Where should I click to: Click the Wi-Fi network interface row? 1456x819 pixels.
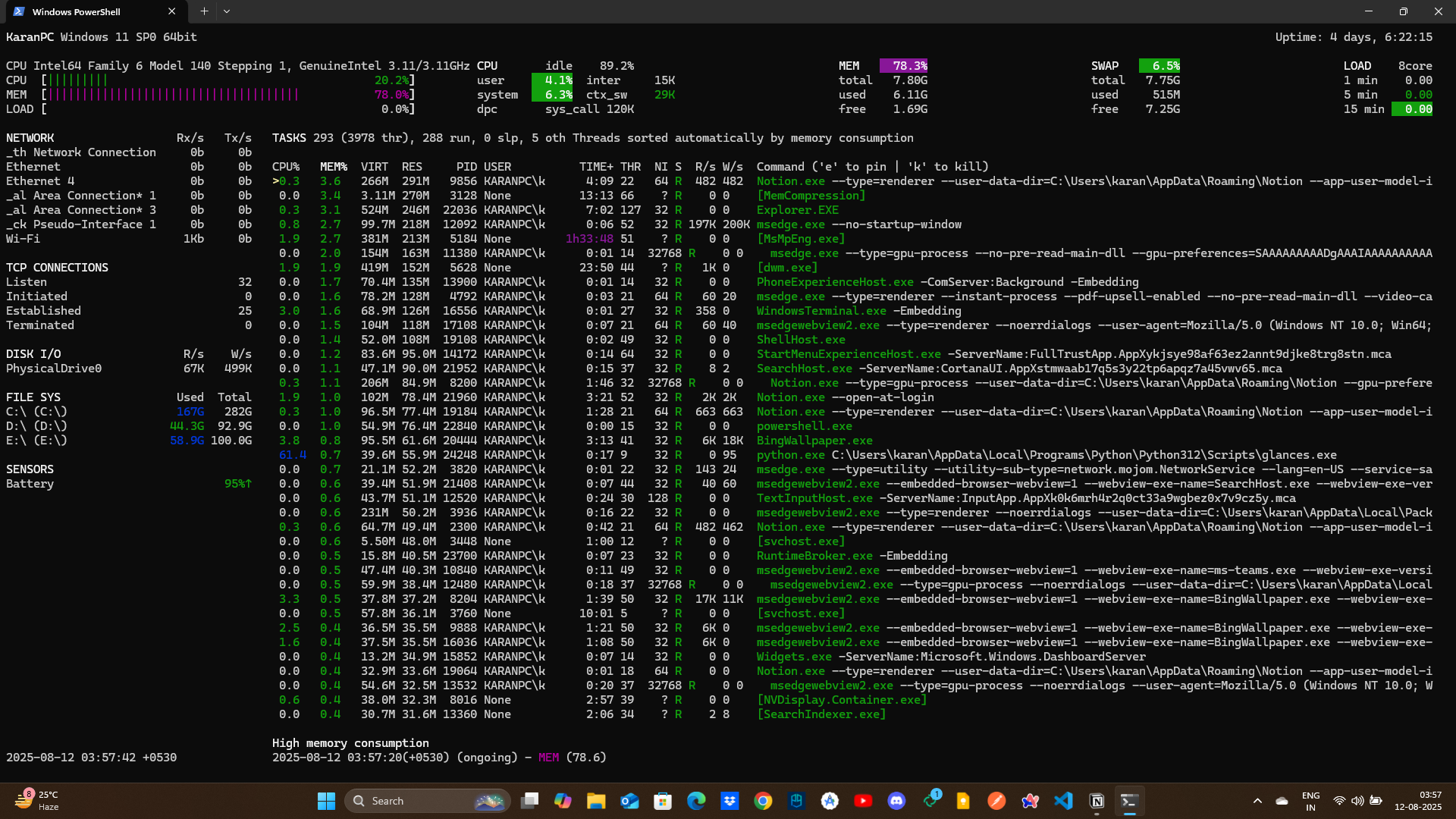click(129, 239)
